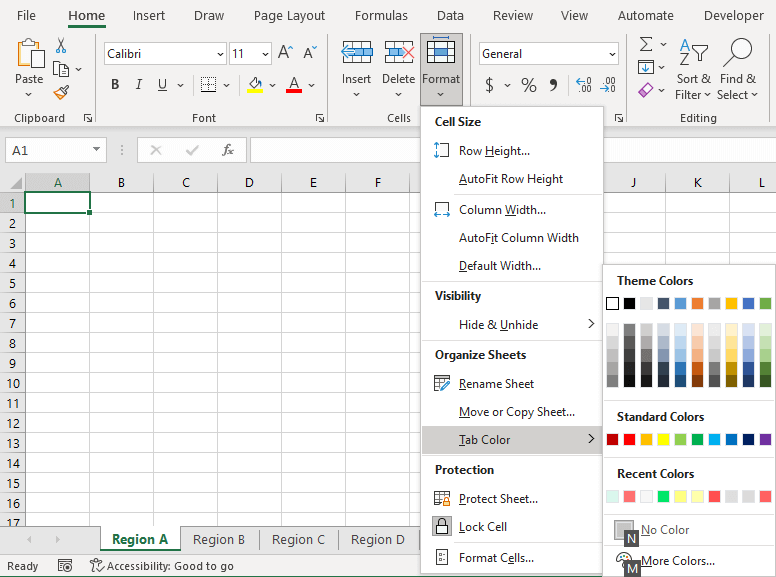Select row 5 header
The width and height of the screenshot is (776, 577).
(12, 284)
